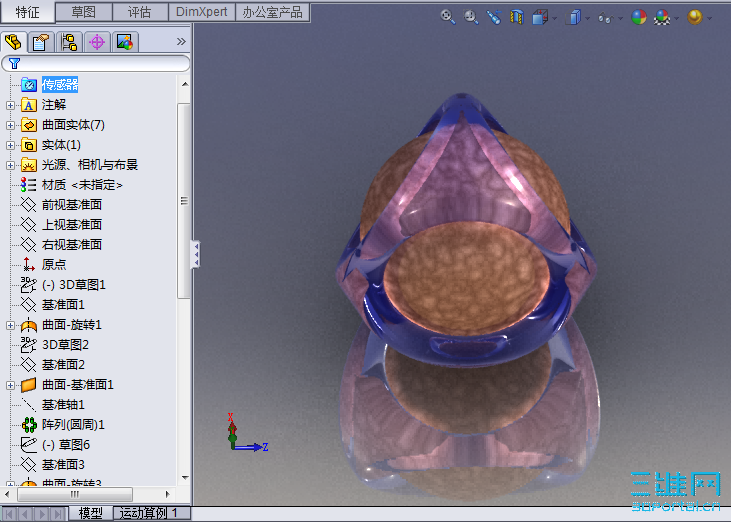Switch to the DimXpert tab
The image size is (731, 522).
click(x=201, y=12)
